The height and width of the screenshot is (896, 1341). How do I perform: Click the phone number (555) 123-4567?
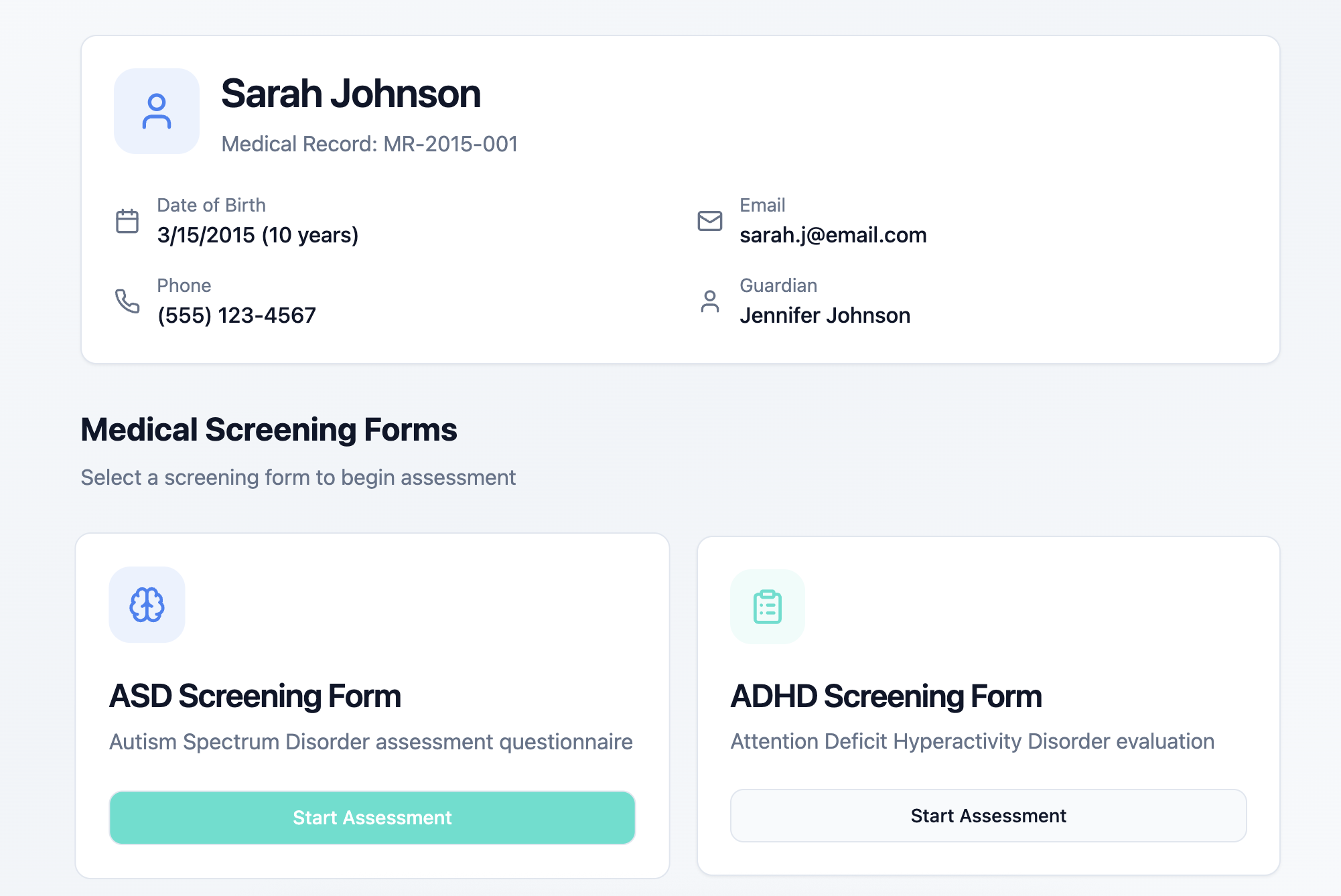coord(236,315)
